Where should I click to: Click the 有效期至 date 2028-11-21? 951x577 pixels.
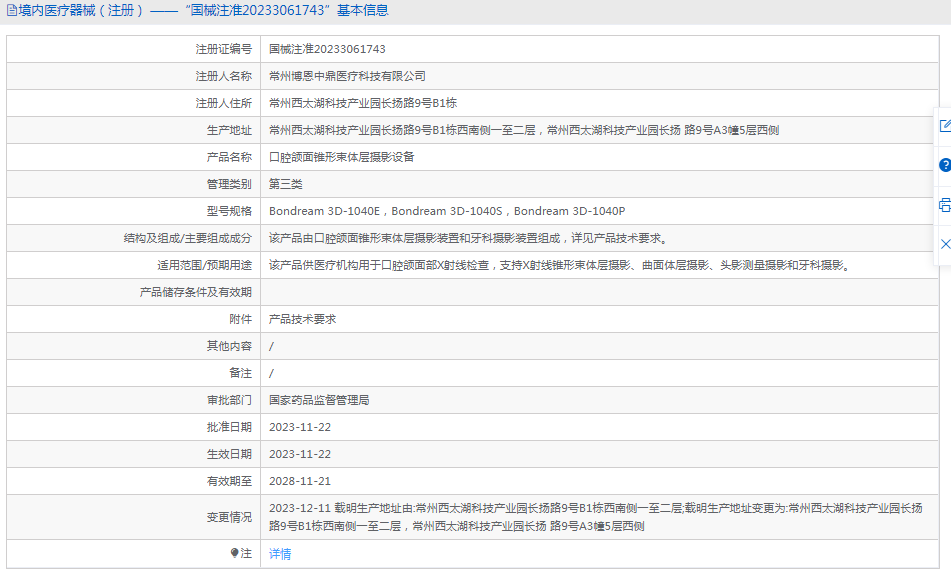click(x=300, y=481)
